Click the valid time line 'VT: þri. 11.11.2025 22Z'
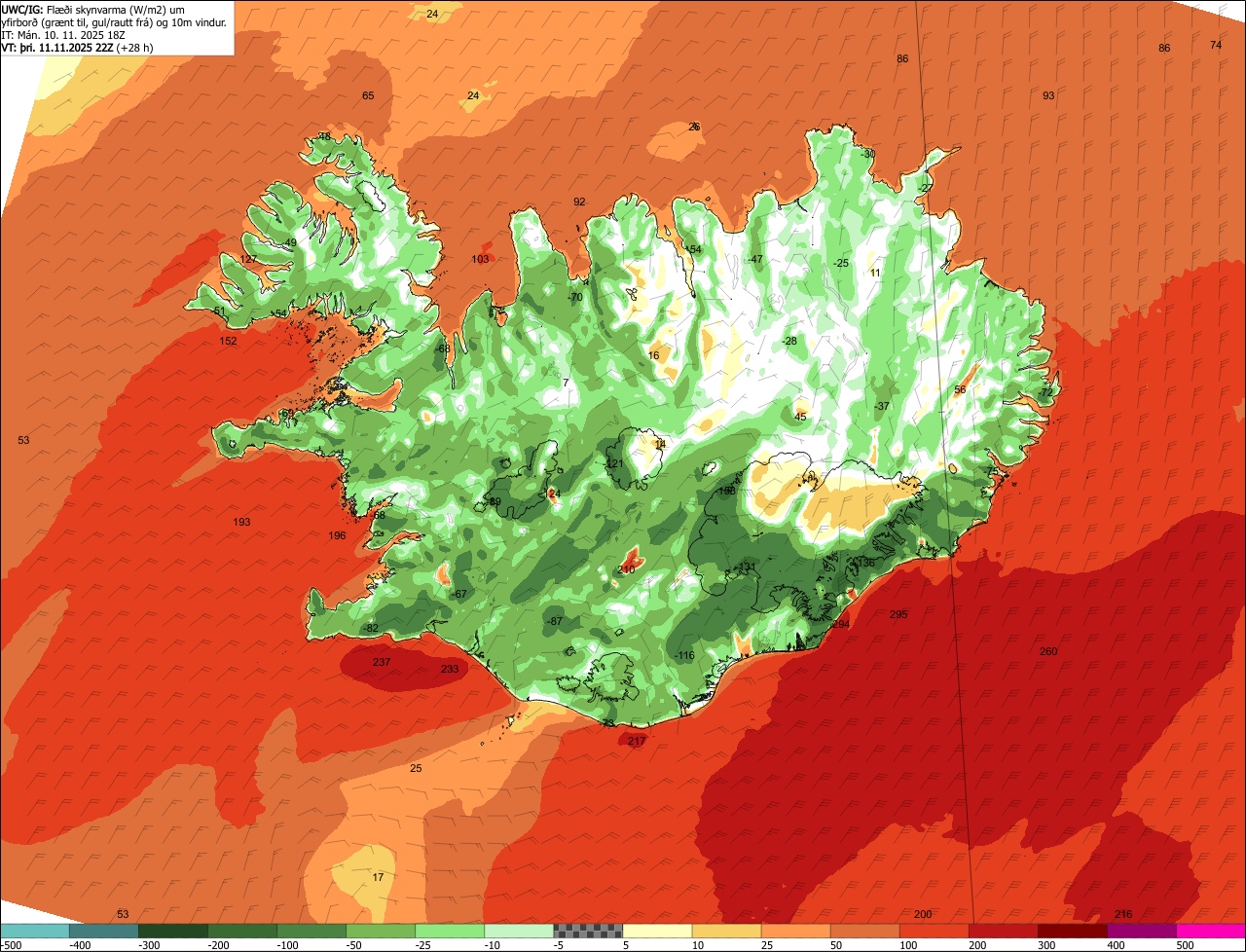Screen dimensions: 1246x952 click(x=58, y=47)
